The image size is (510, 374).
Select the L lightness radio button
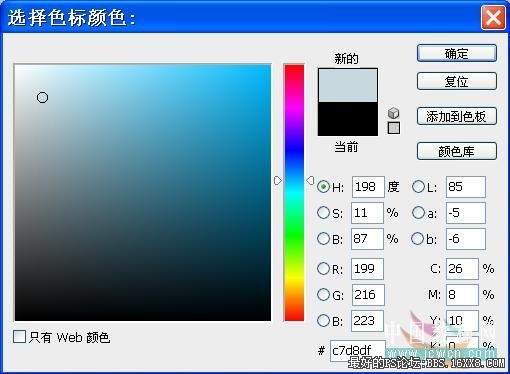(418, 187)
